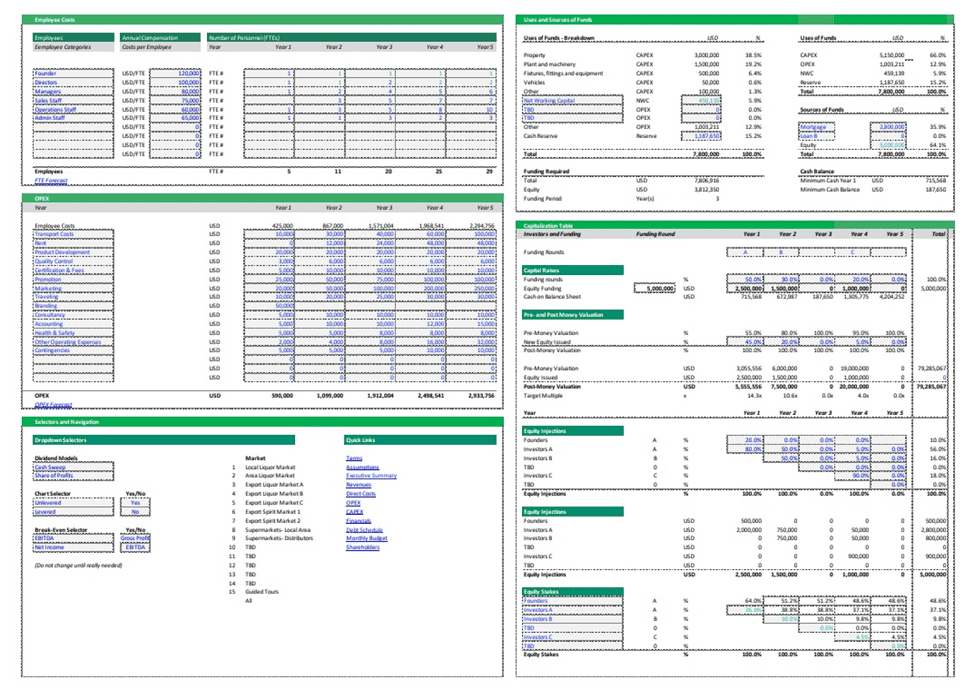Open the Monthly Budget quick link
This screenshot has width=975, height=699.
pyautogui.click(x=366, y=539)
